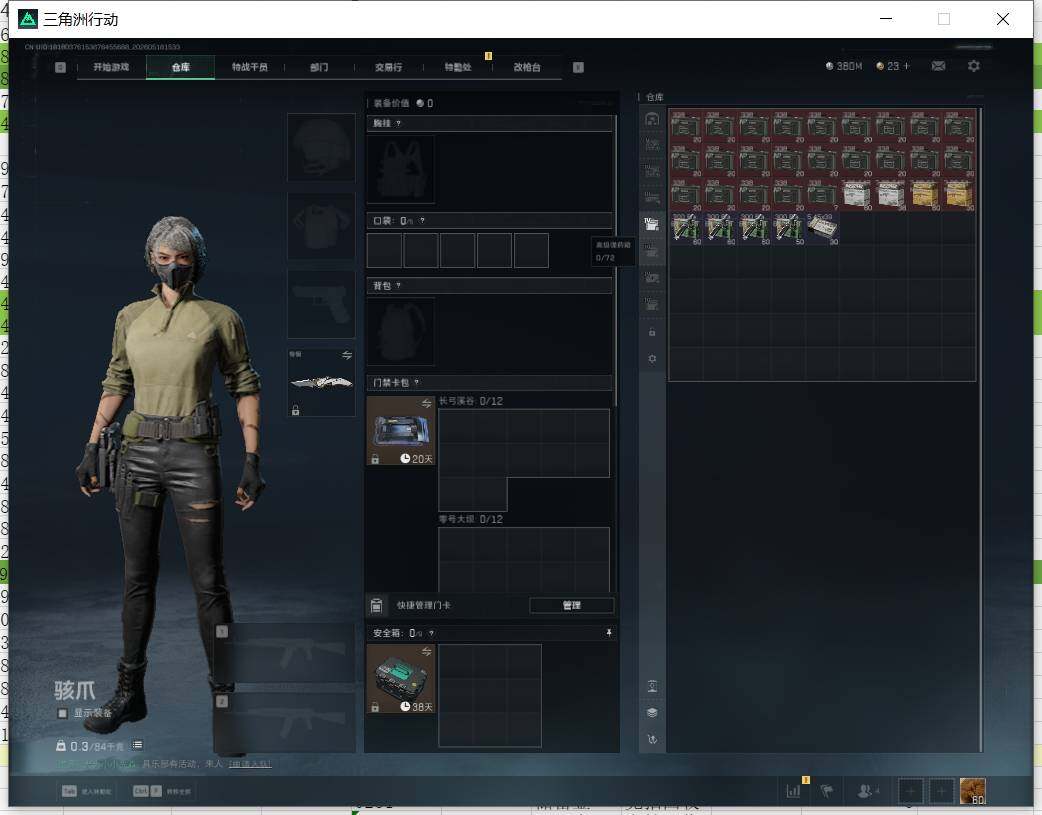Viewport: 1042px width, 815px height.
Task: Select the equipped knife slot
Action: click(x=321, y=382)
